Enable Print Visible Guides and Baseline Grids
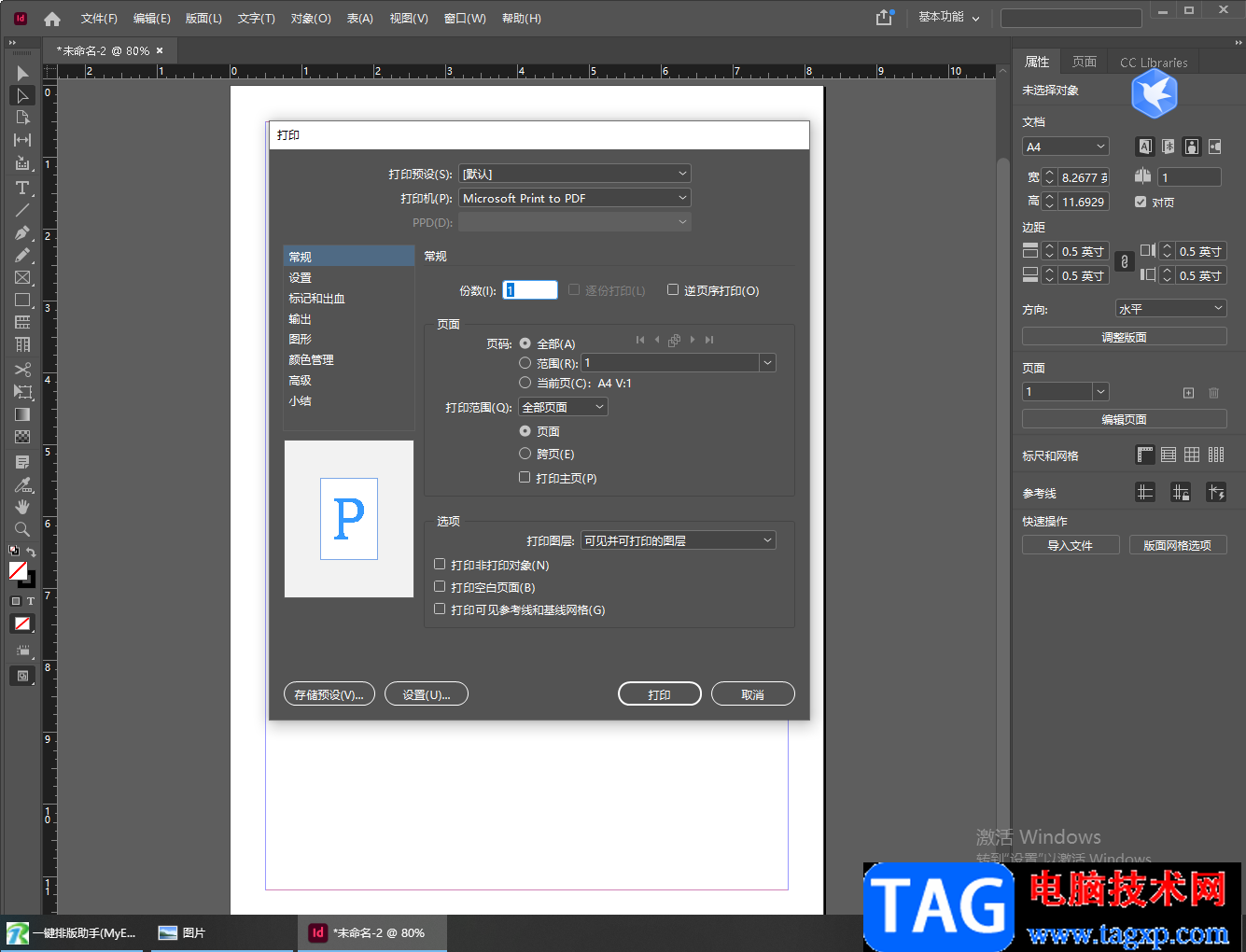The height and width of the screenshot is (952, 1246). pos(440,609)
